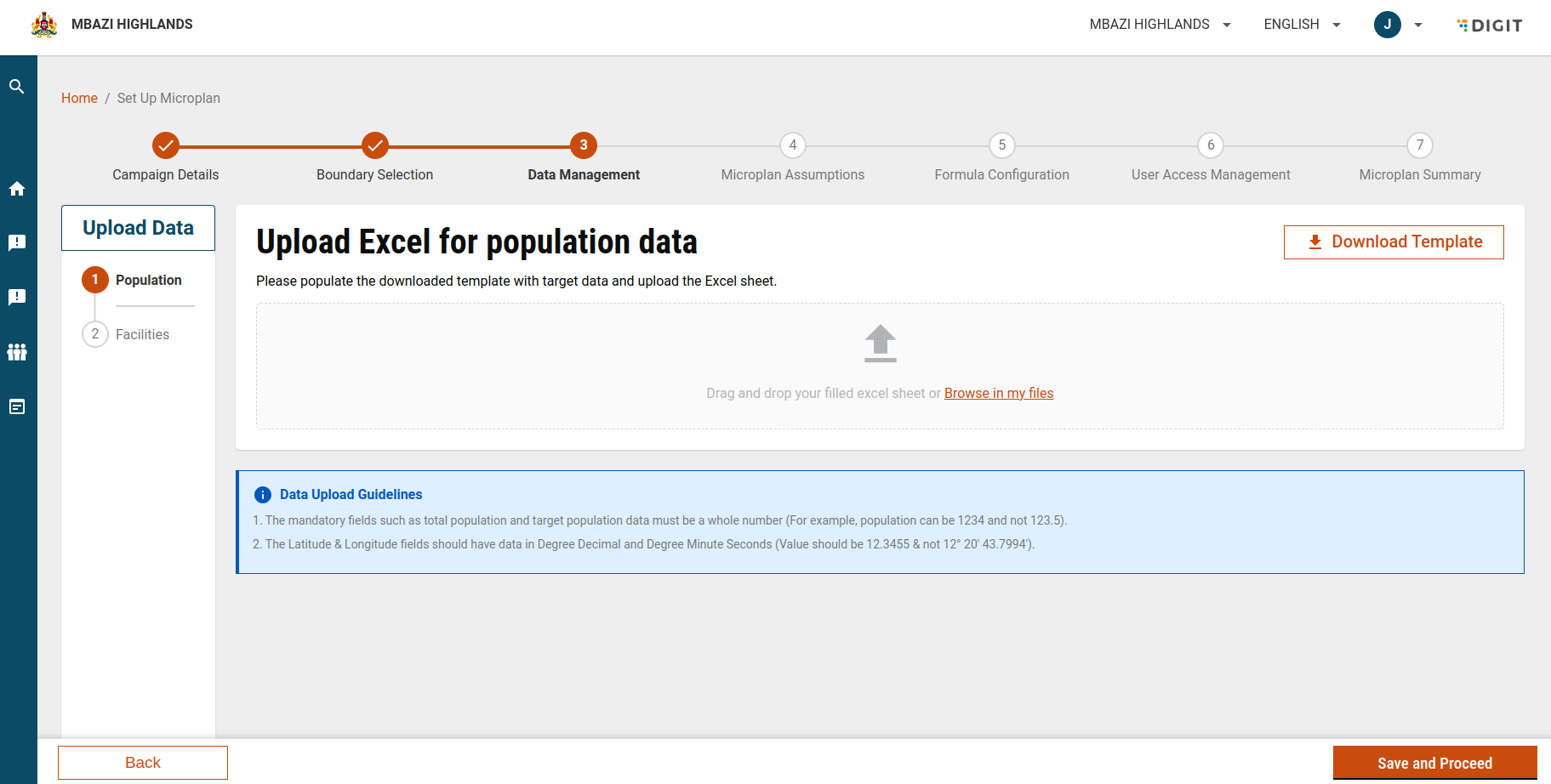
Task: Click the Mbazi Highlands emblem logo
Action: coord(44,25)
